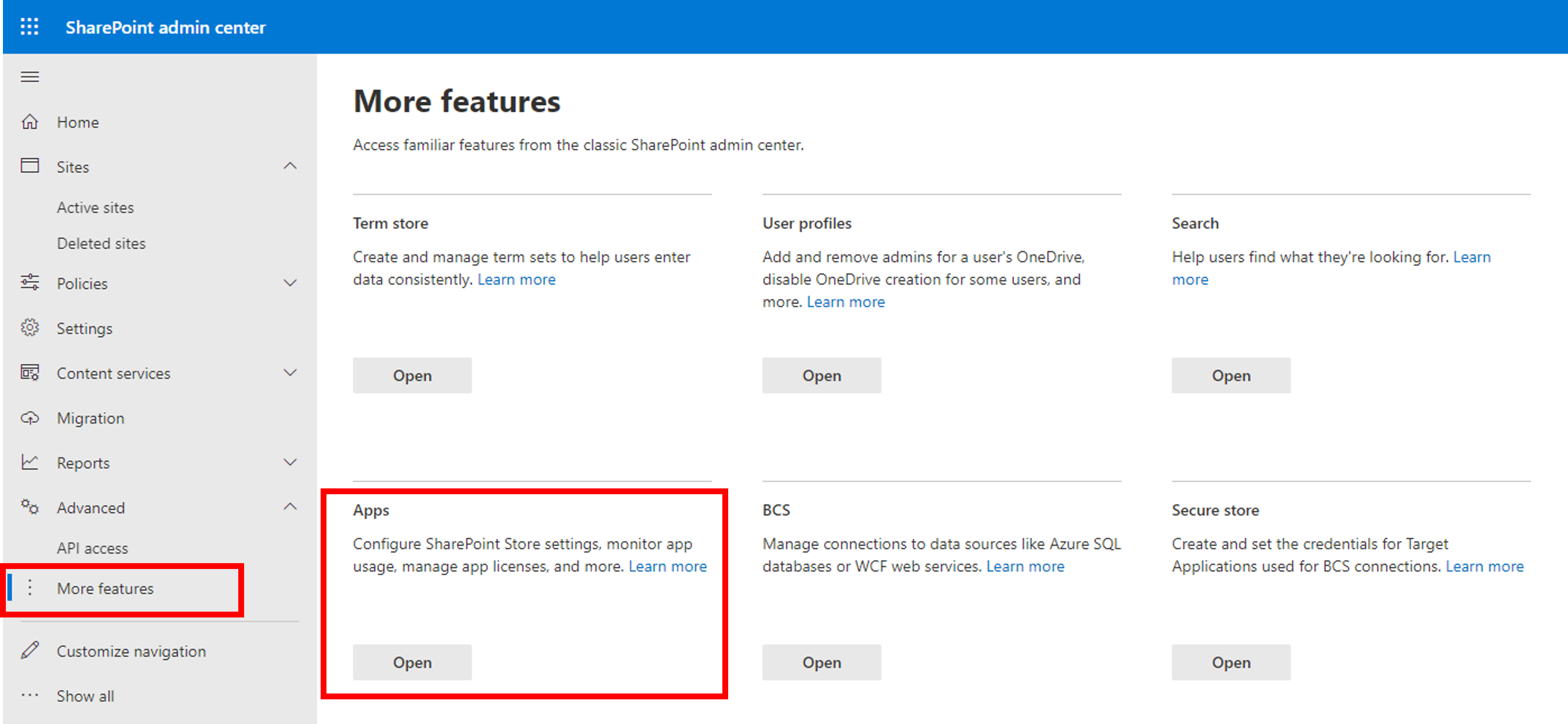Open the Term store feature
The width and height of the screenshot is (1568, 724).
[x=412, y=376]
